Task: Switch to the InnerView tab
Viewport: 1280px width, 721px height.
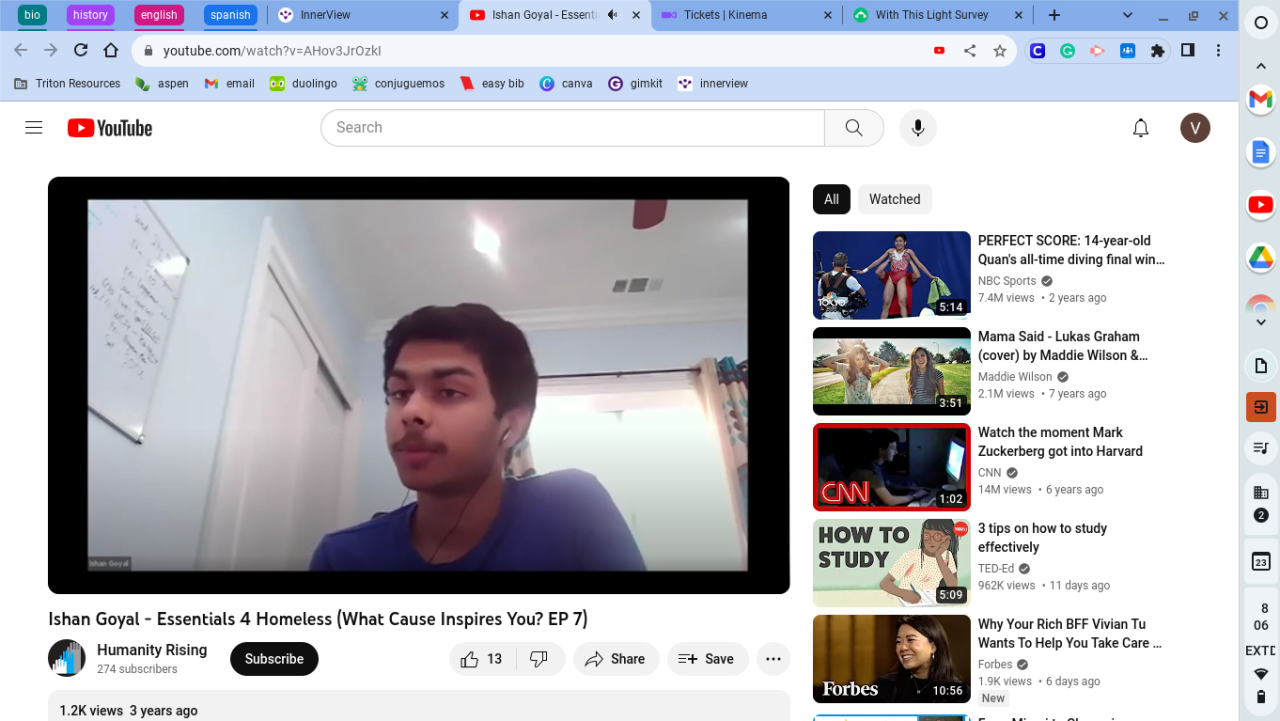Action: click(x=364, y=15)
